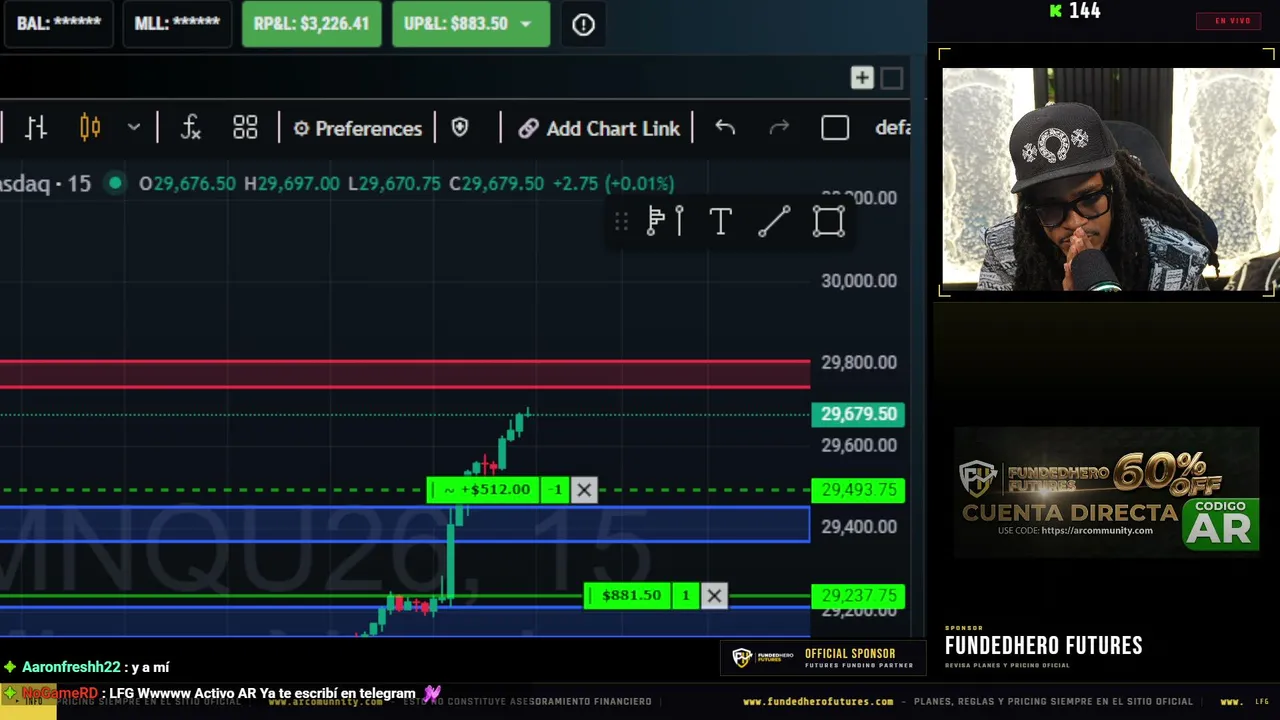Click the O29,676.50 open value

pyautogui.click(x=187, y=184)
